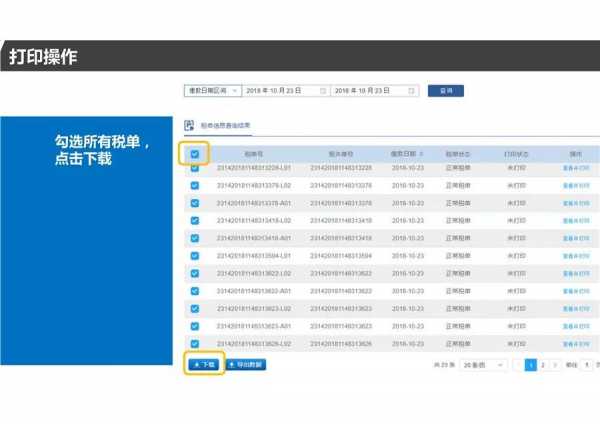Click the previous page arrow
600x424 pixels.
click(518, 366)
